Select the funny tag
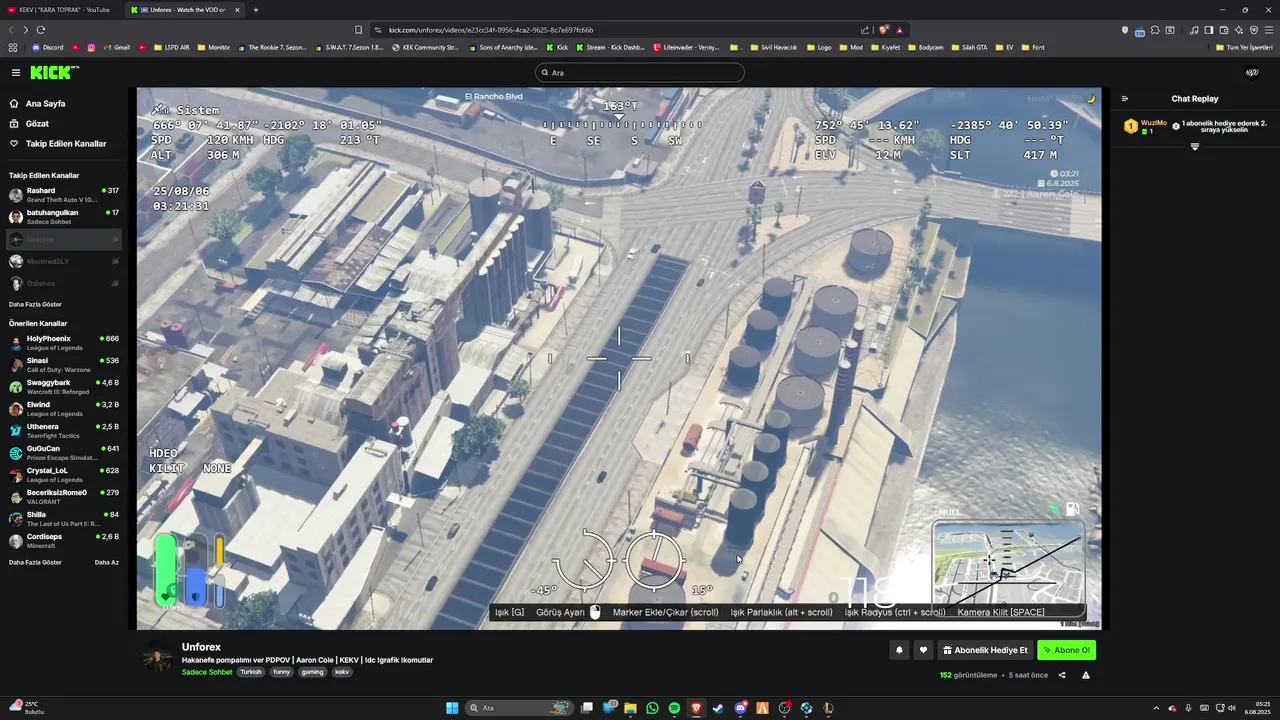Viewport: 1280px width, 720px height. click(281, 672)
